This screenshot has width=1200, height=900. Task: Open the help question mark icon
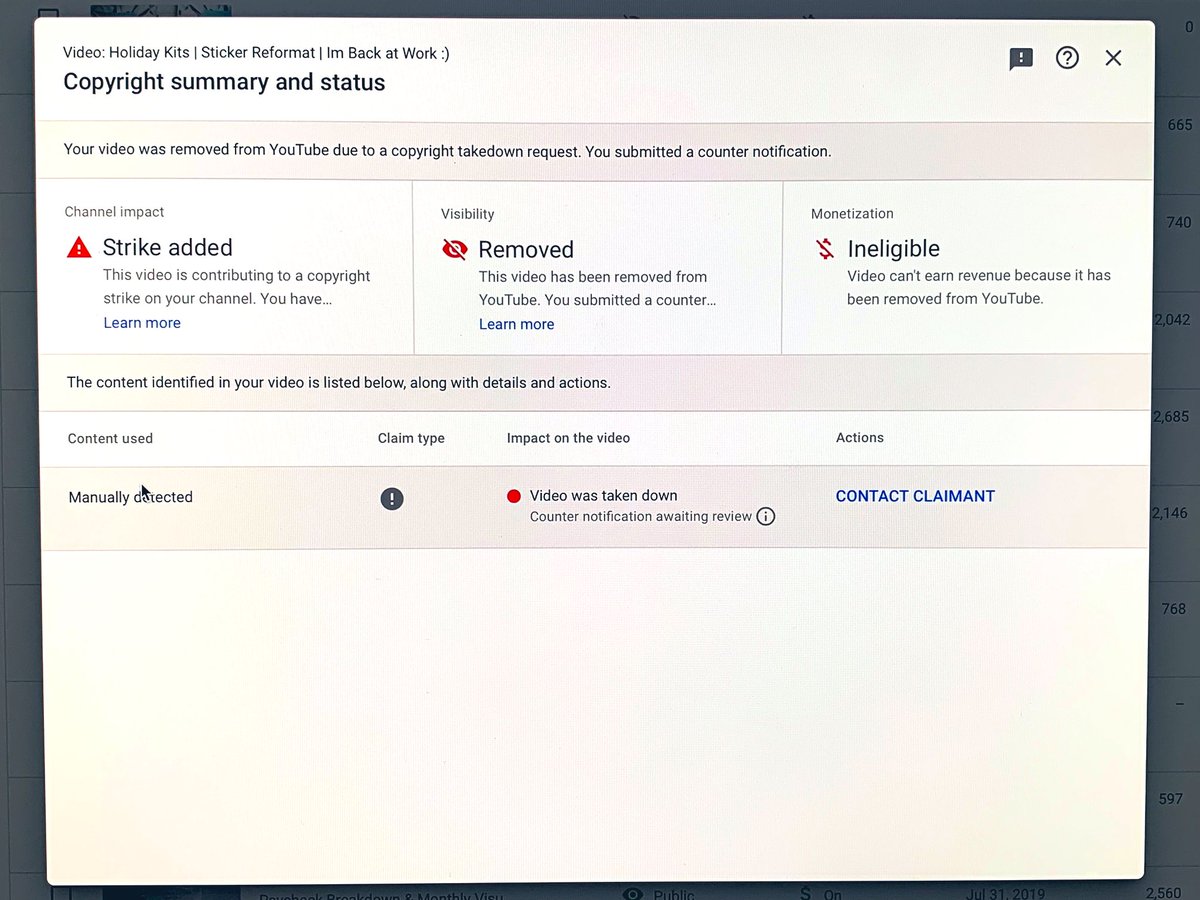point(1067,58)
